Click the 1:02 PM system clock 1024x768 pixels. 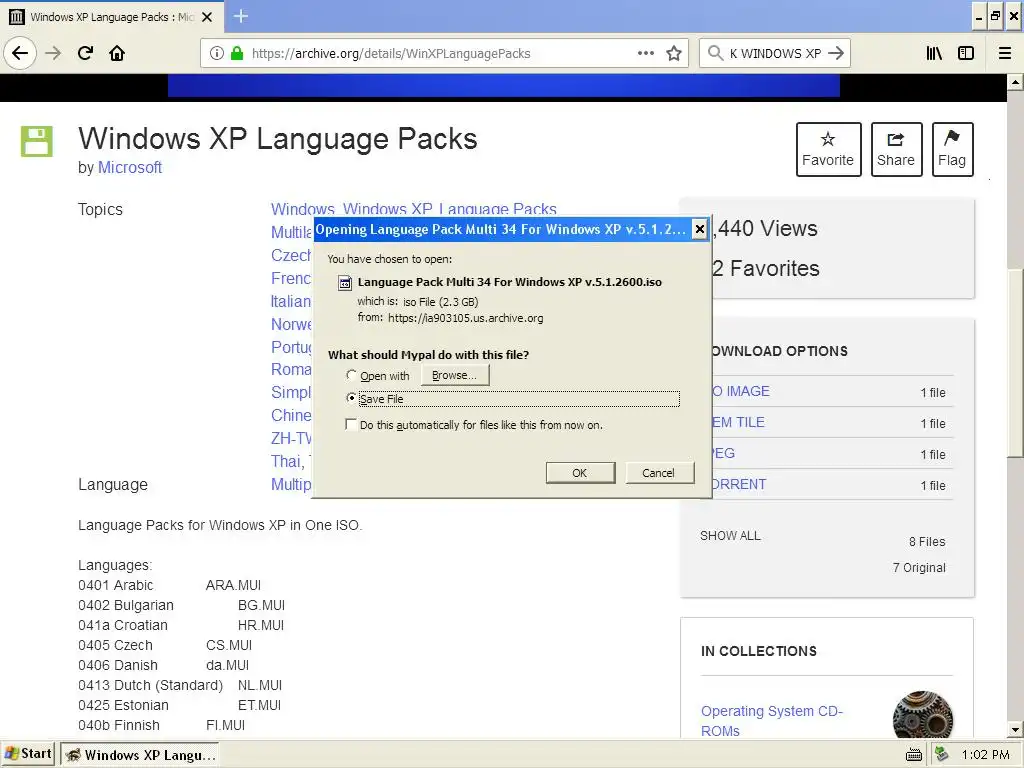pyautogui.click(x=985, y=755)
